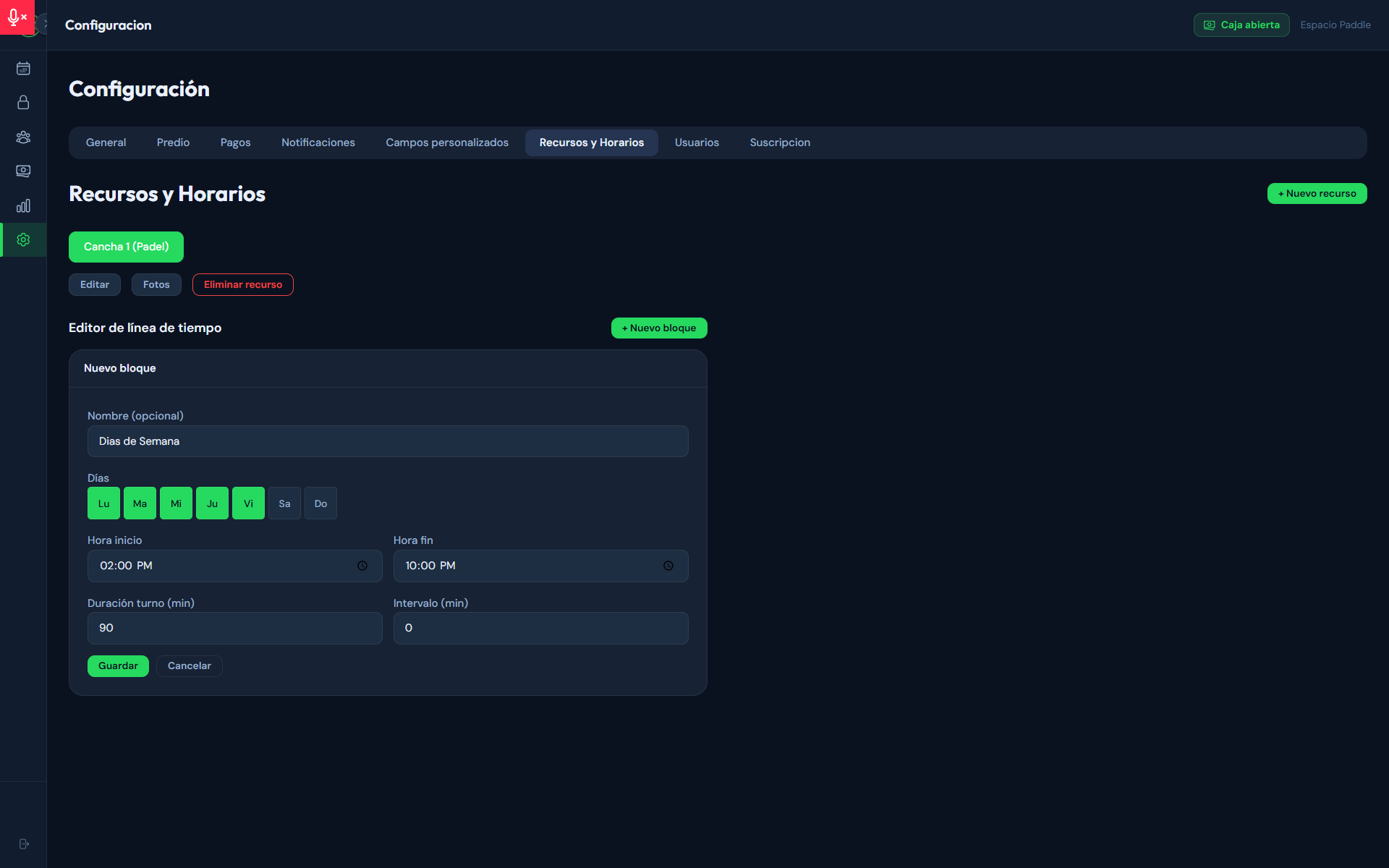The height and width of the screenshot is (868, 1389).
Task: Open the clock picker in Hora fin
Action: tap(668, 566)
